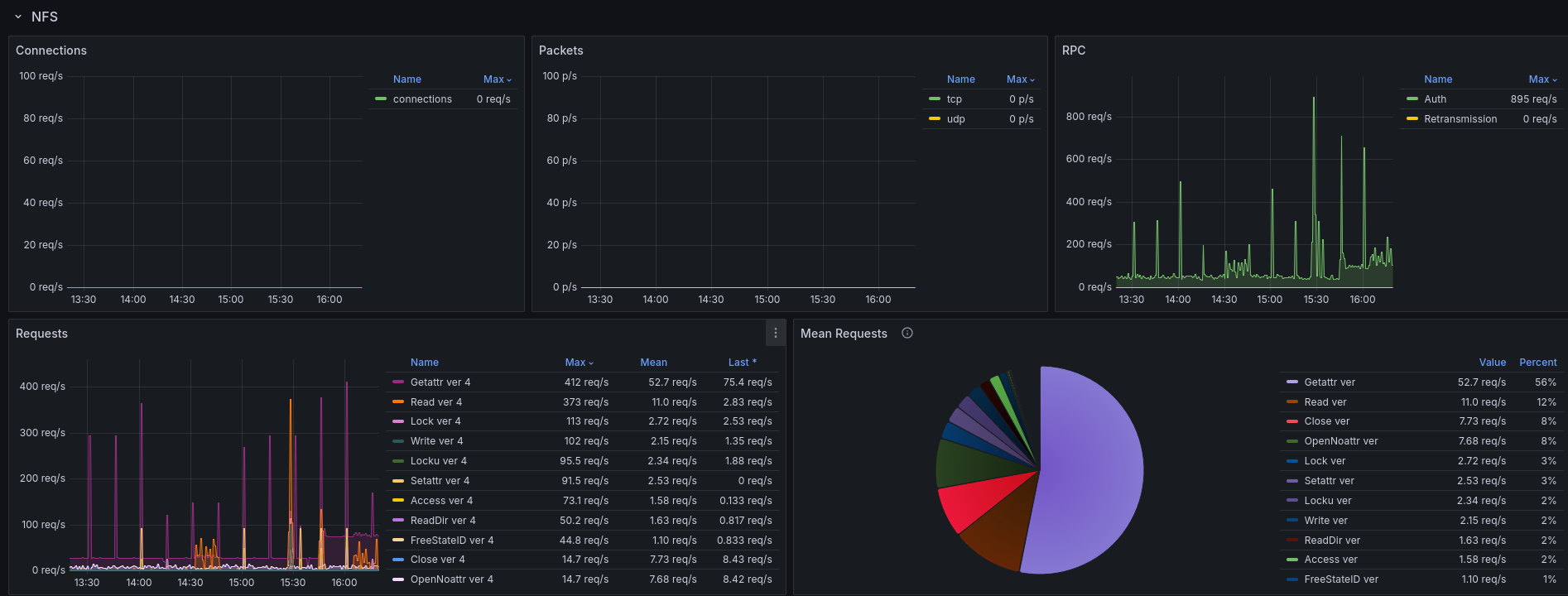
Task: Sort Requests legend by Mean column
Action: [653, 363]
